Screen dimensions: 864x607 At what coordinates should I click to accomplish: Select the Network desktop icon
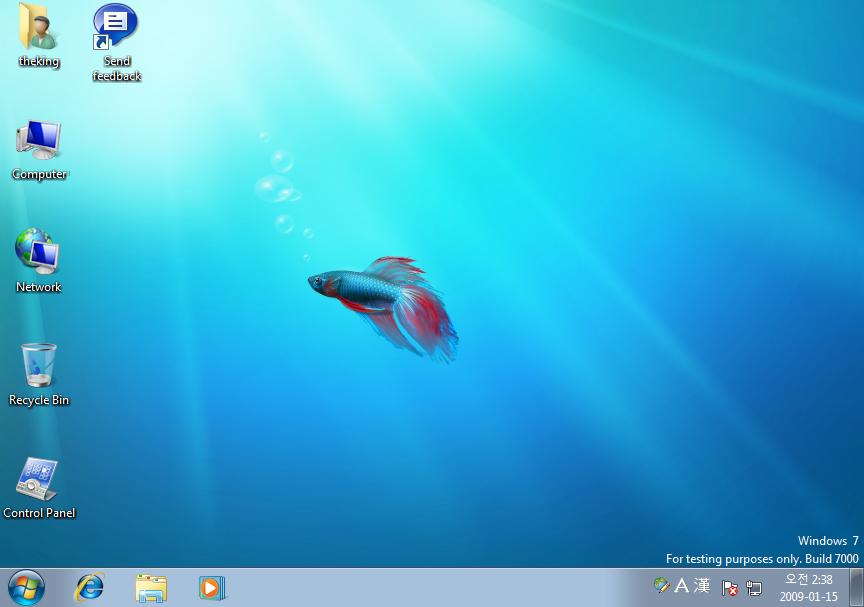[x=37, y=252]
